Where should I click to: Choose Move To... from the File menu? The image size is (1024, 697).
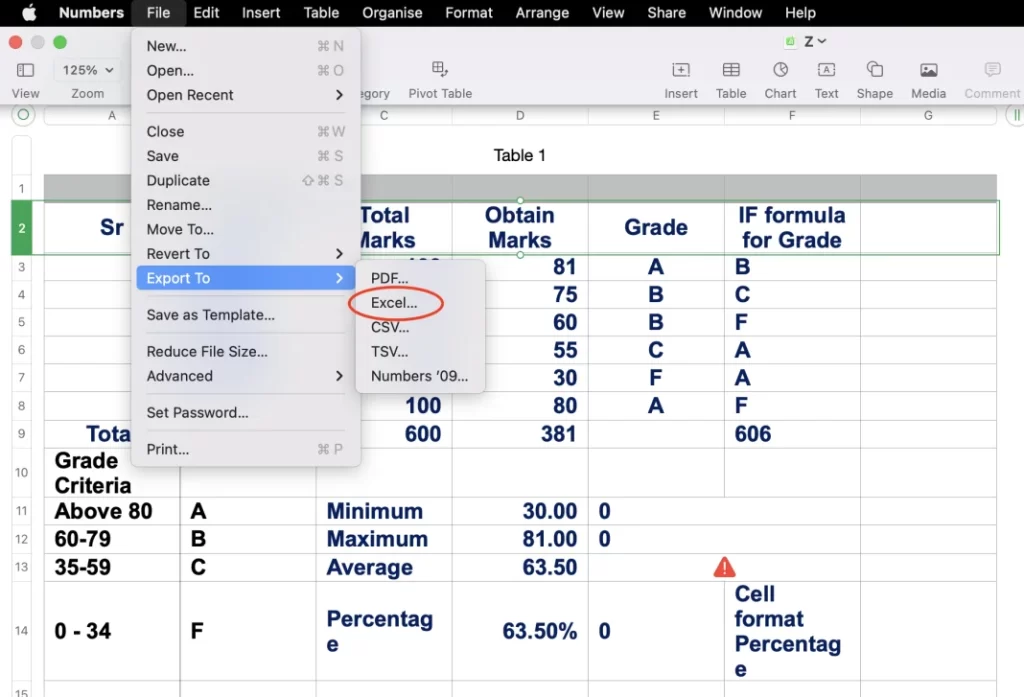point(246,229)
